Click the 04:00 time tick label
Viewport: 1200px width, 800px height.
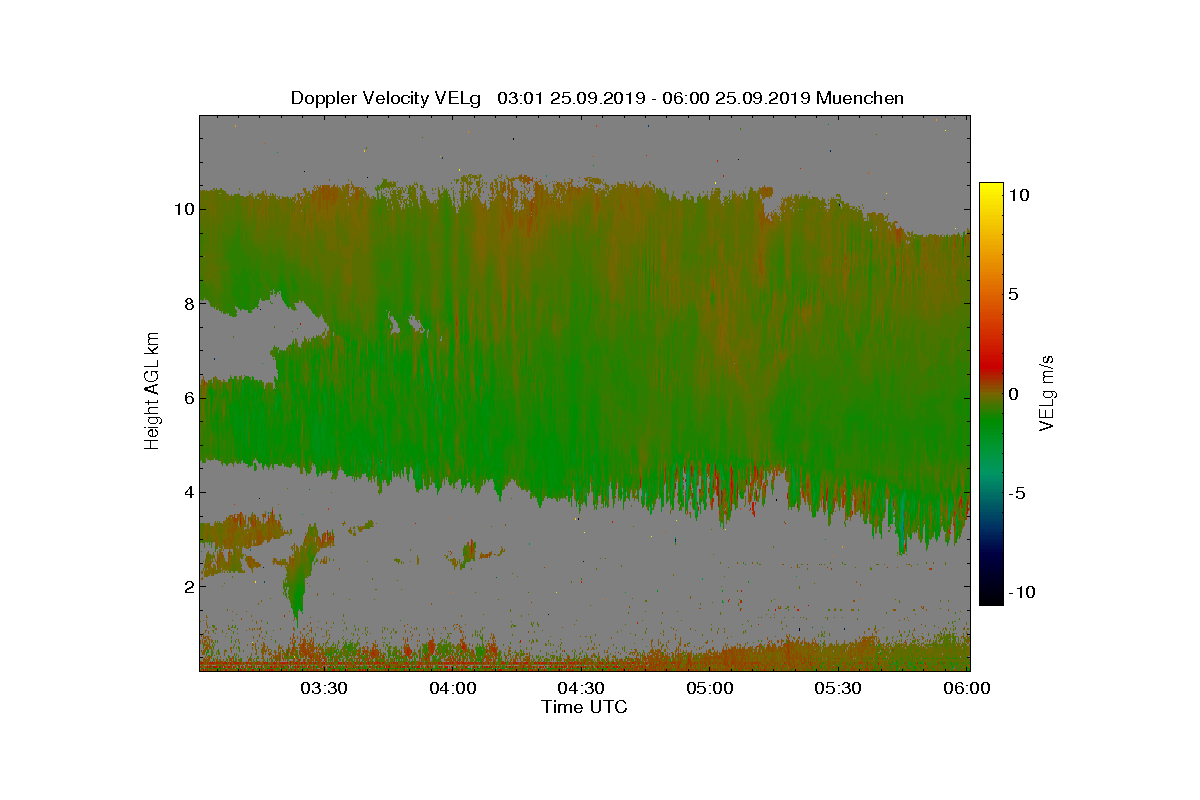pyautogui.click(x=453, y=688)
